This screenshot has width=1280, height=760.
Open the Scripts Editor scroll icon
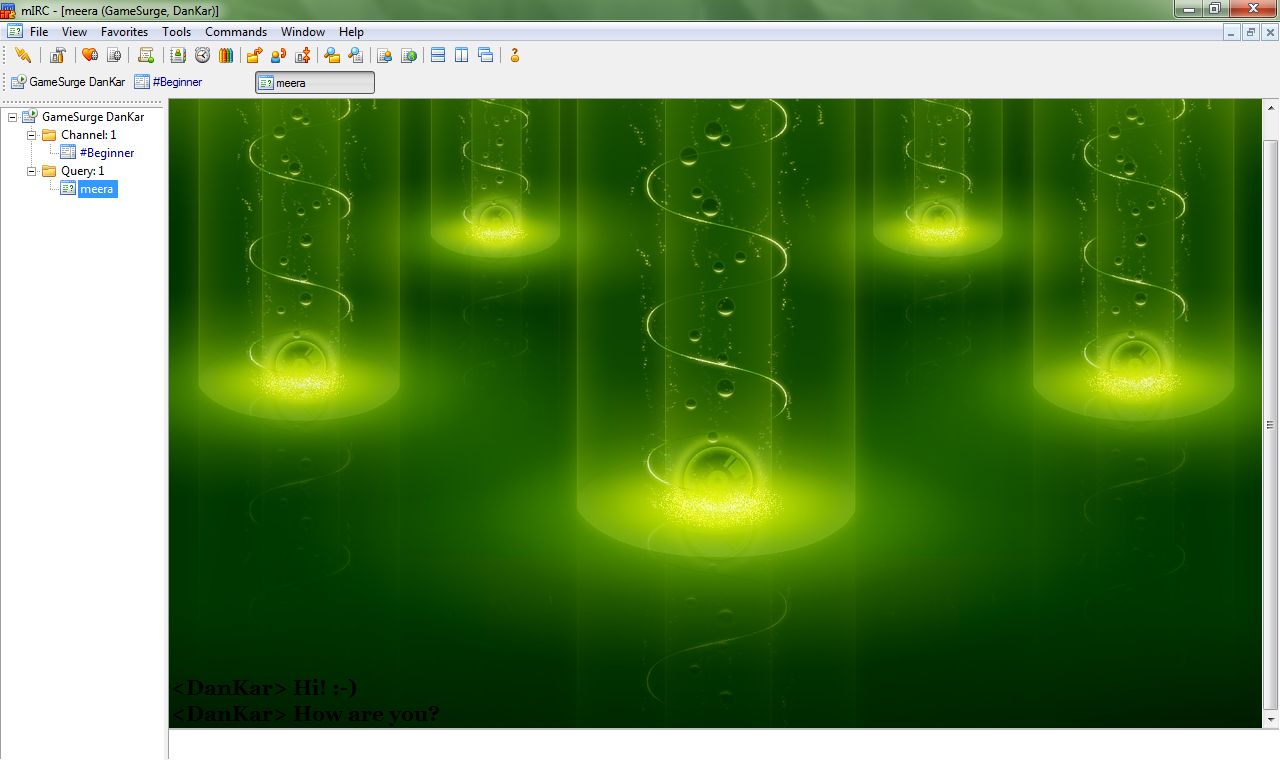click(x=146, y=55)
